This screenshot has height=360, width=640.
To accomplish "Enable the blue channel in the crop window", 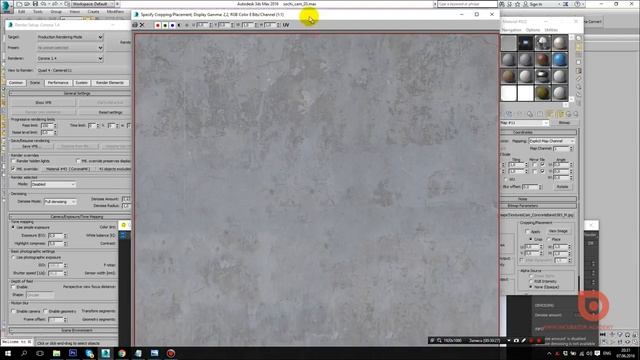I will (x=172, y=25).
